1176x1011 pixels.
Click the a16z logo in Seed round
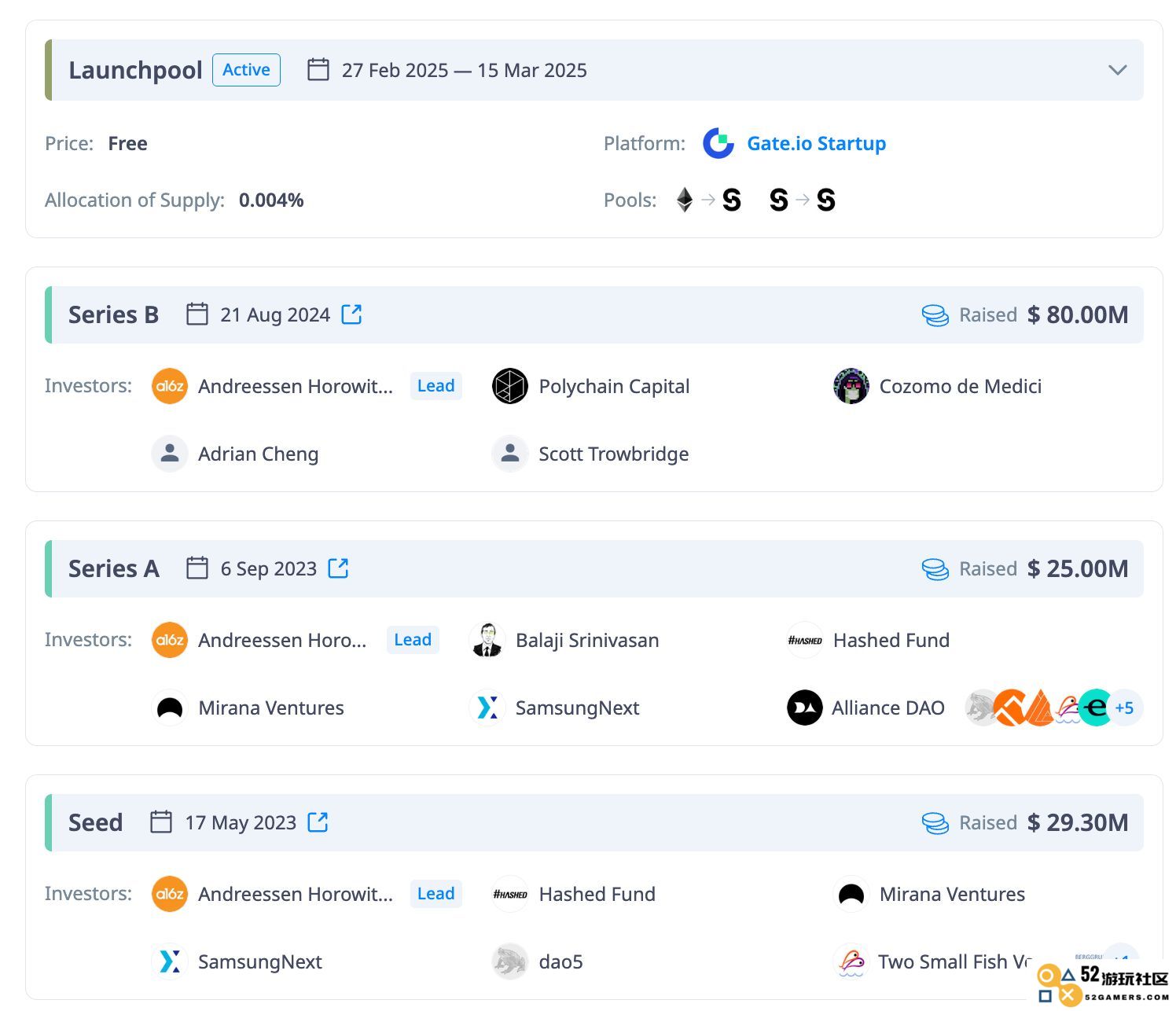click(x=170, y=894)
